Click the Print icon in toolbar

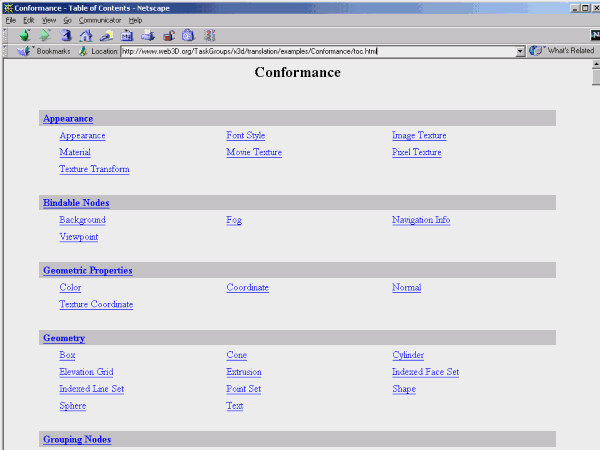(x=148, y=35)
